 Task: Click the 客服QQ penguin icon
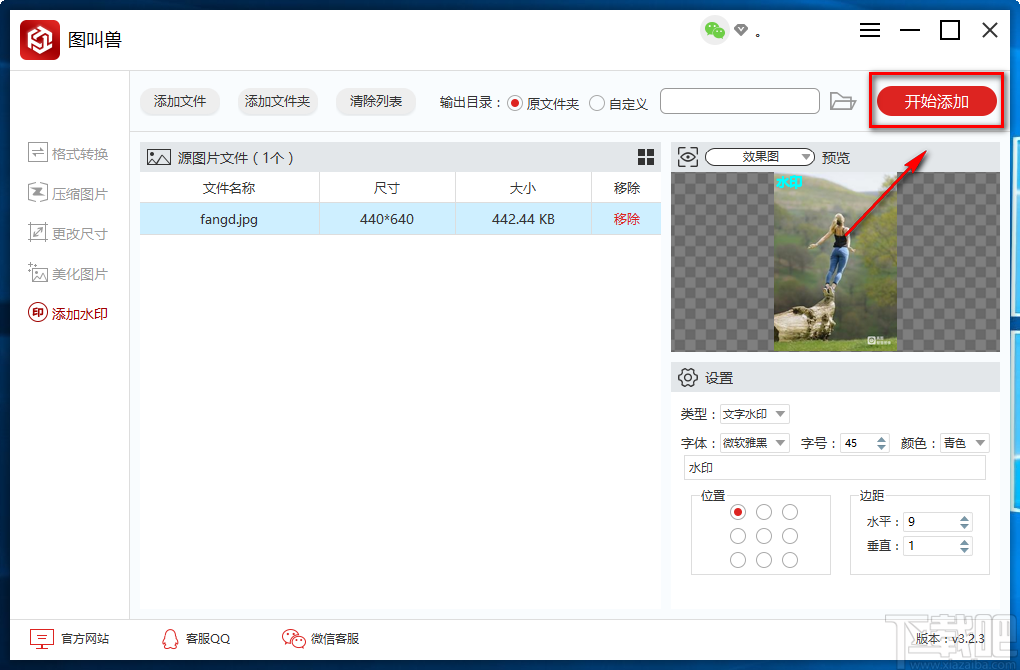tap(170, 639)
